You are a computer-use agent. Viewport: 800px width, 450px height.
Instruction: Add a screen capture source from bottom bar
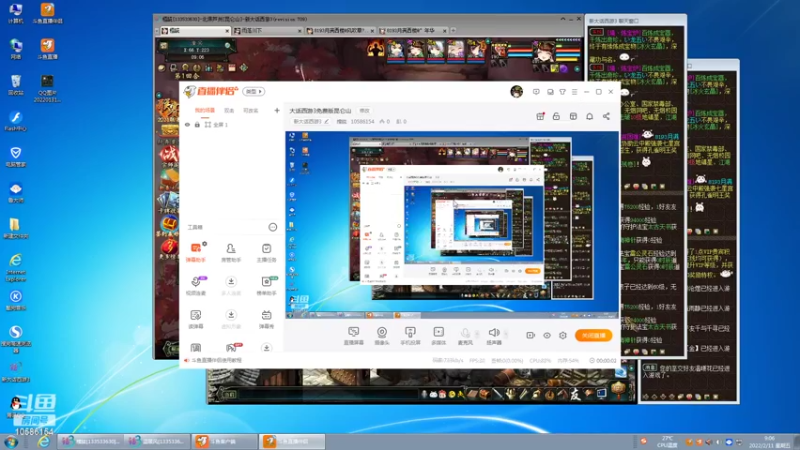354,336
